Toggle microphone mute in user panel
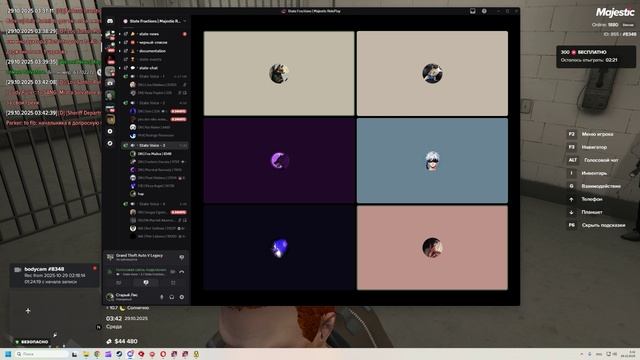This screenshot has height=360, width=640. (x=162, y=297)
